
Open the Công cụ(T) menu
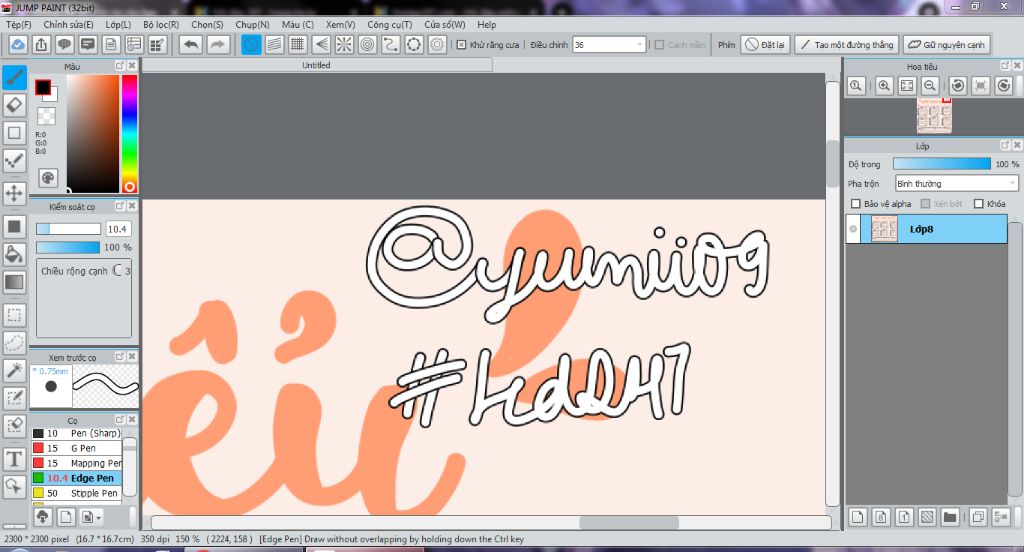tap(389, 24)
